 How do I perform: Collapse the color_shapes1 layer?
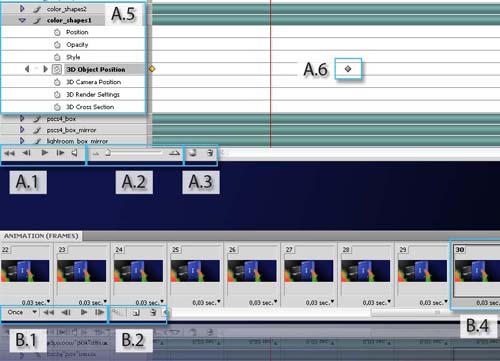click(x=22, y=20)
